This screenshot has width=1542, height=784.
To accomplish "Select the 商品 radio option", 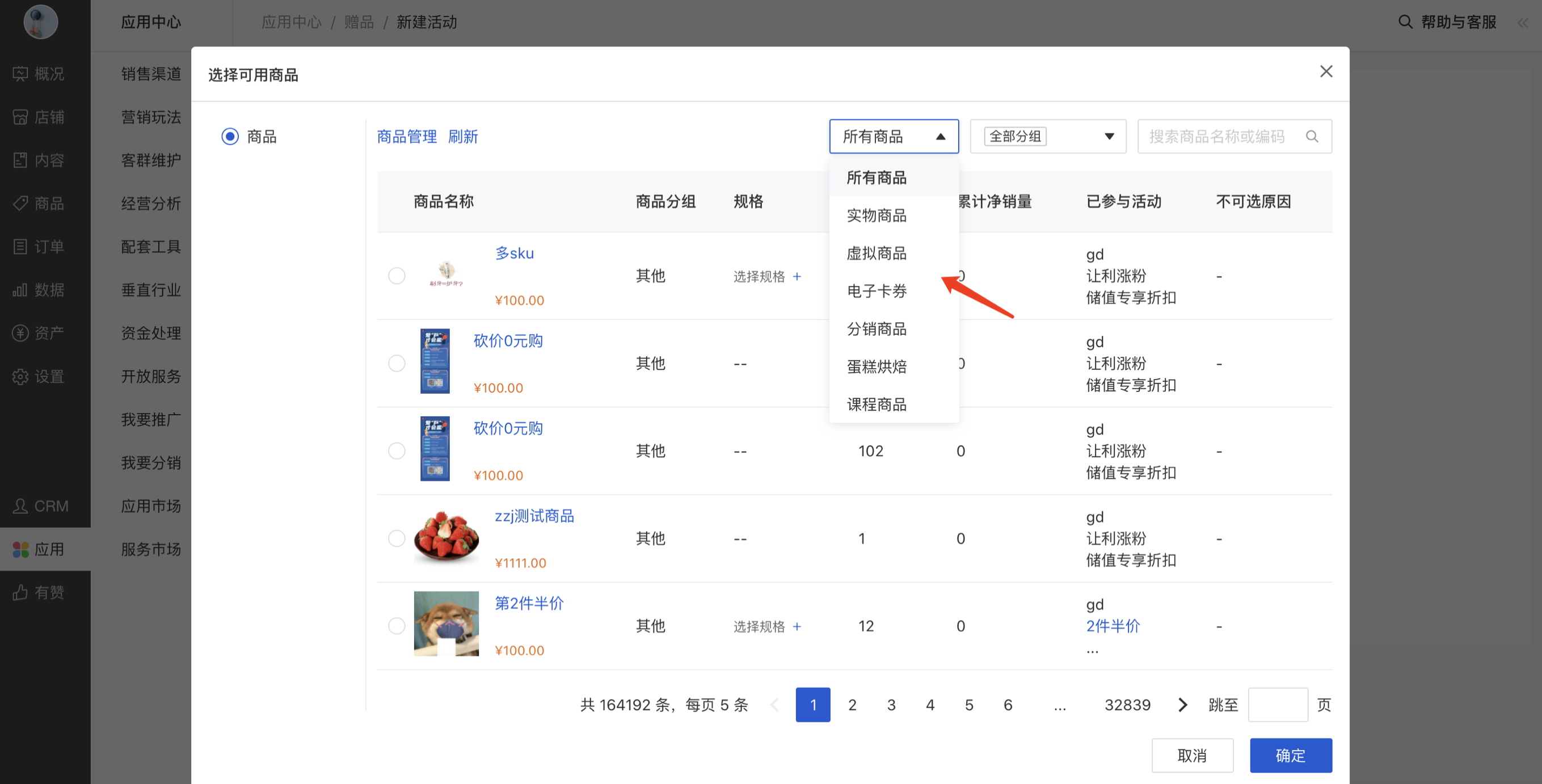I will [x=230, y=137].
